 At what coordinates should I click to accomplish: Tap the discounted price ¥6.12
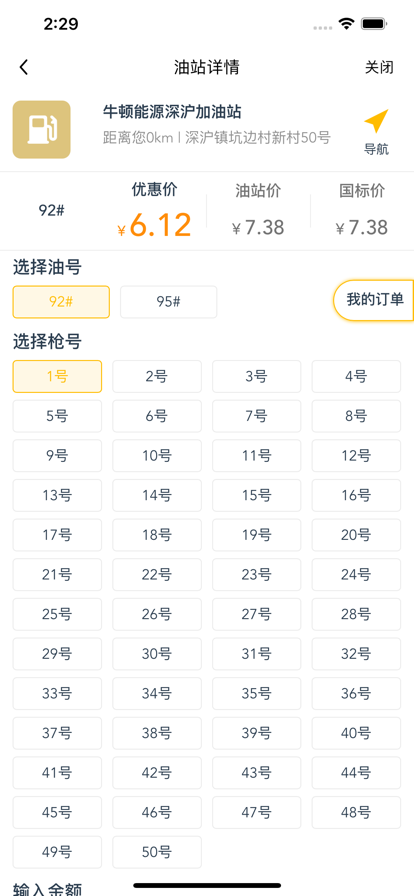point(154,225)
